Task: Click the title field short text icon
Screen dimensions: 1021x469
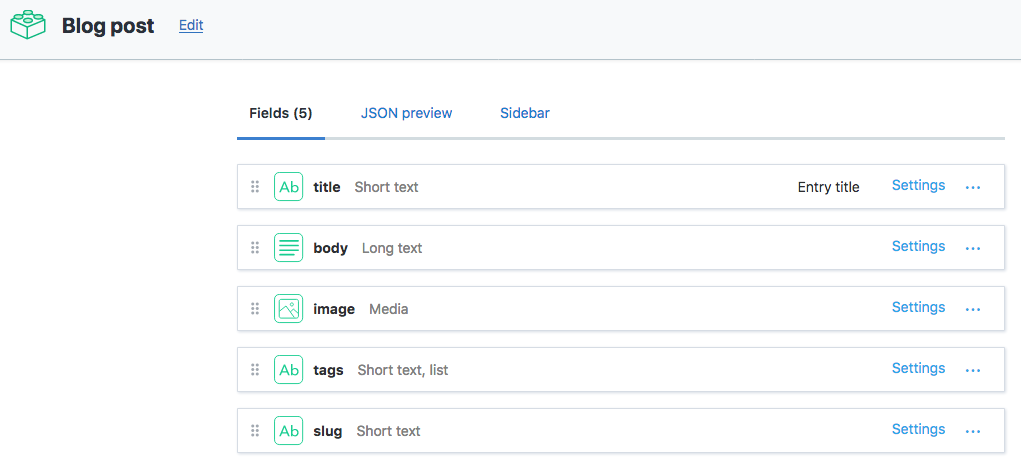Action: pos(289,187)
